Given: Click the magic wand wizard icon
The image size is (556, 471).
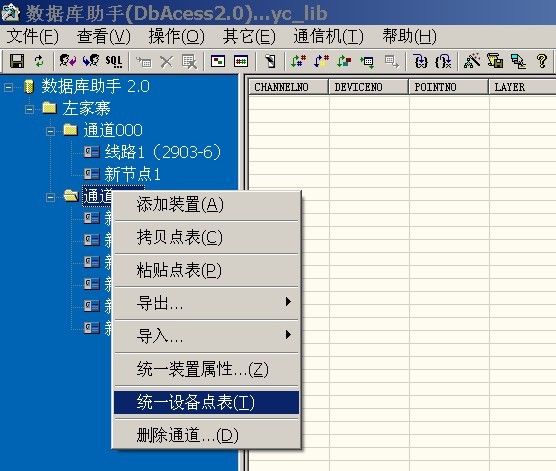Looking at the screenshot, I should pos(472,61).
